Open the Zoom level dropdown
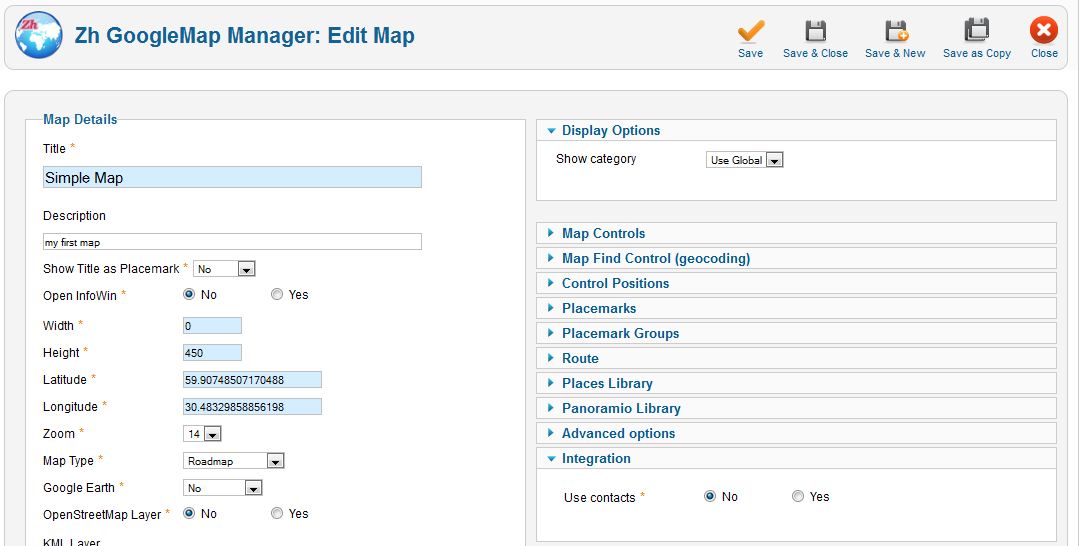This screenshot has height=546, width=1080. 202,434
